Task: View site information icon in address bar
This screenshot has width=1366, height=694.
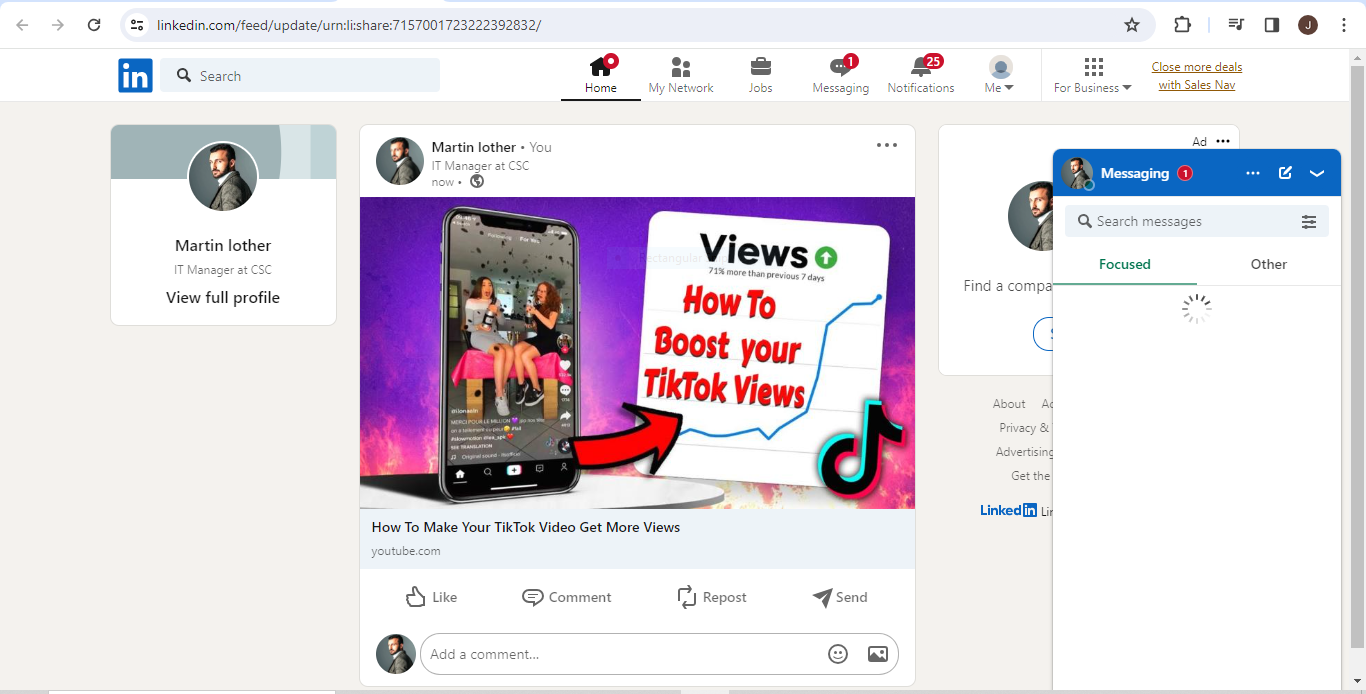Action: click(138, 25)
